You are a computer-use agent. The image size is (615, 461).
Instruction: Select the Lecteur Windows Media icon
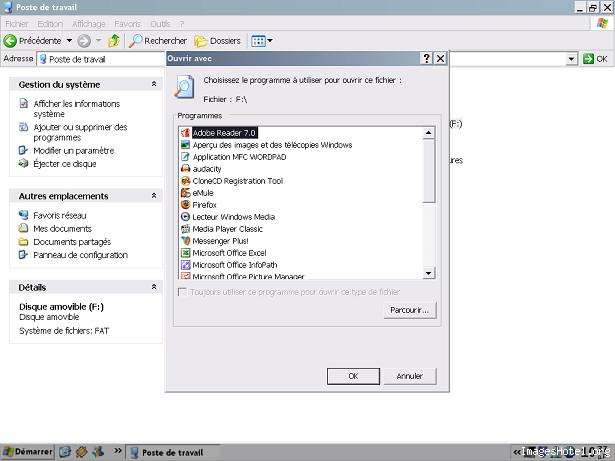[185, 217]
